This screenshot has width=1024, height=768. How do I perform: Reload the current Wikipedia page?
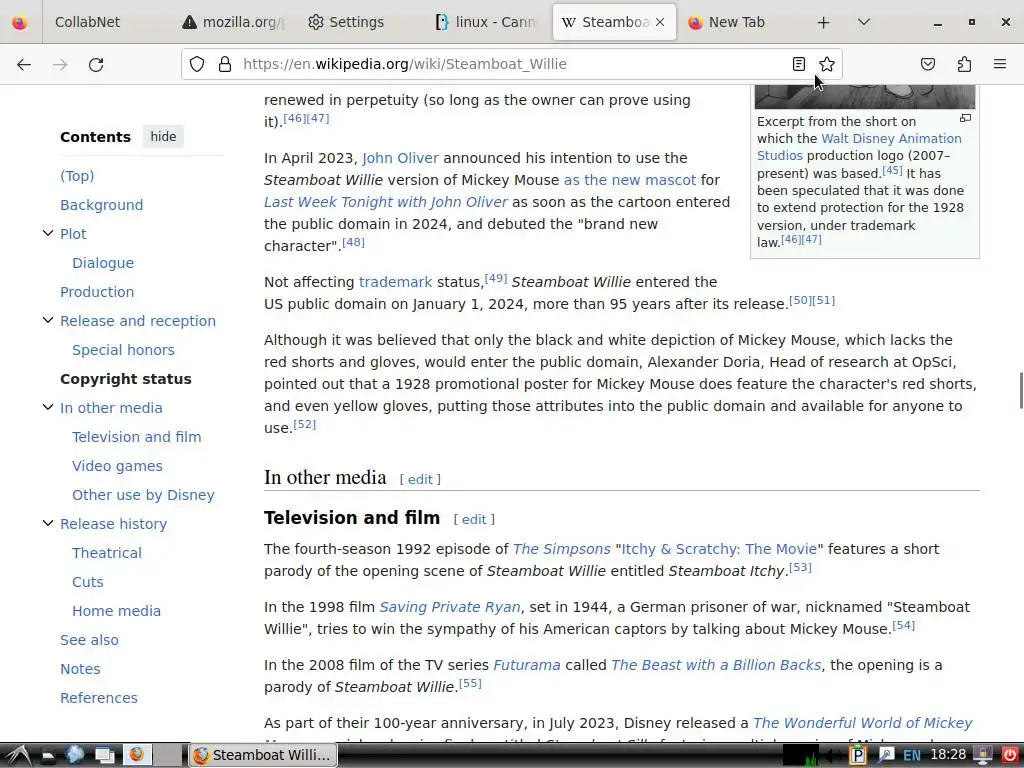(x=96, y=64)
